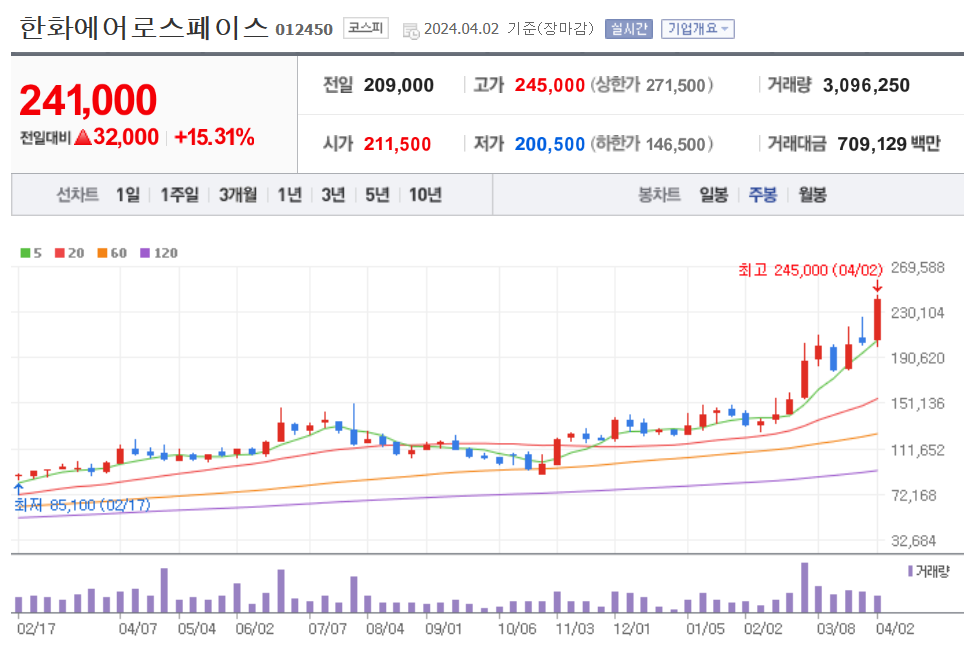Click the 04/07 date on the x-axis

[138, 629]
